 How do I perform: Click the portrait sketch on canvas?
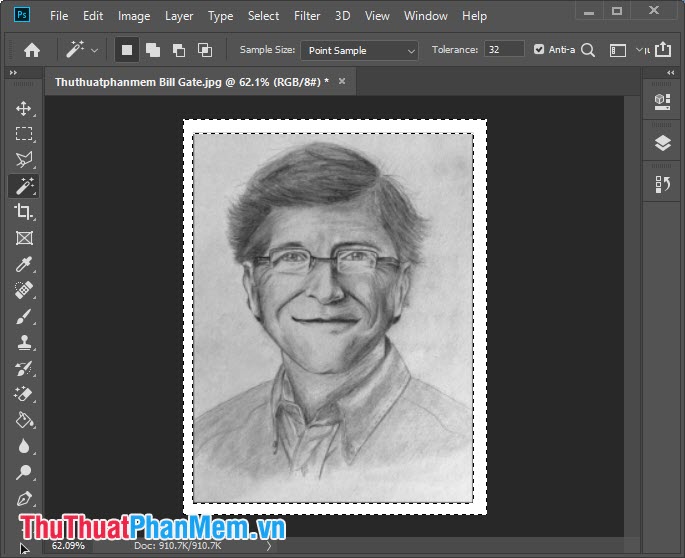333,318
